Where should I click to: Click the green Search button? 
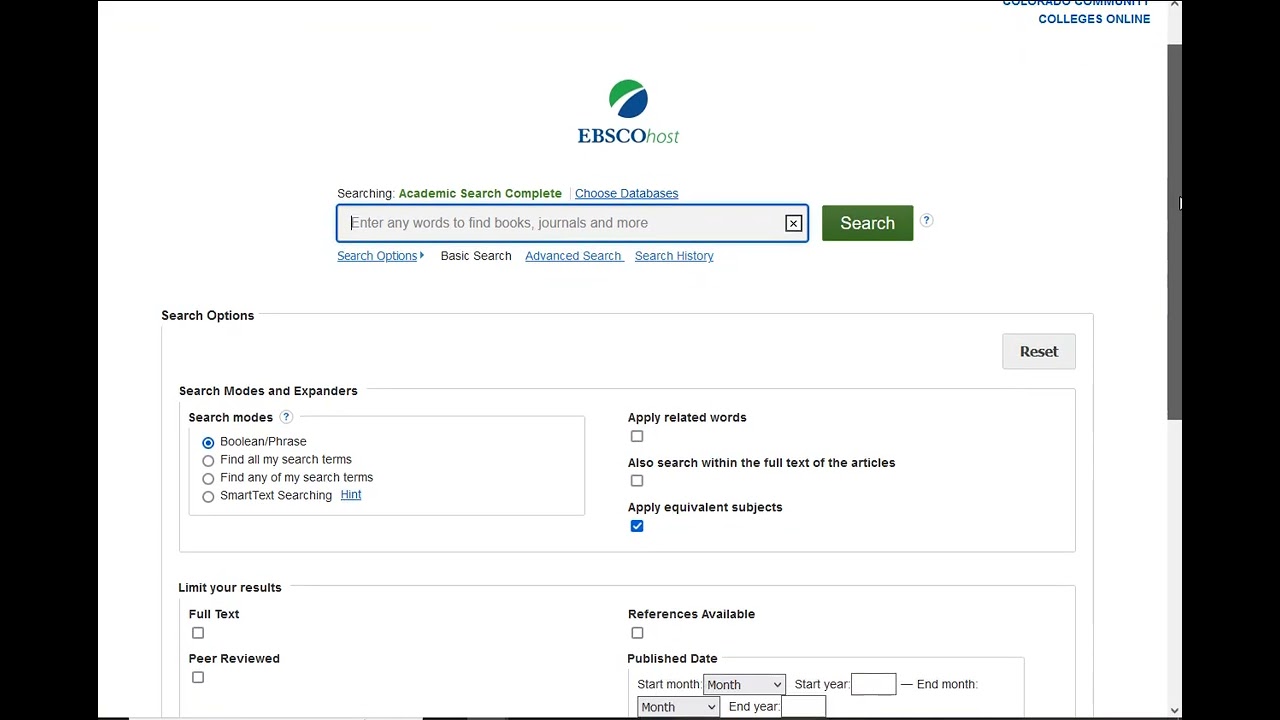pos(867,223)
